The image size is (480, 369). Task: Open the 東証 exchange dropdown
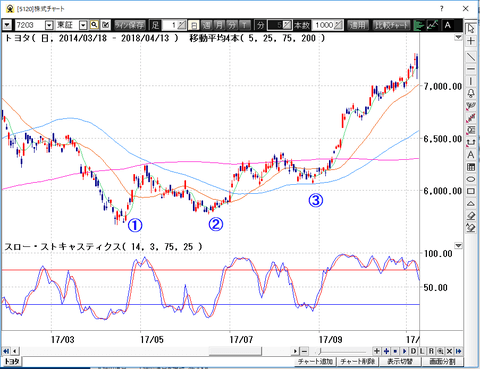(x=83, y=25)
